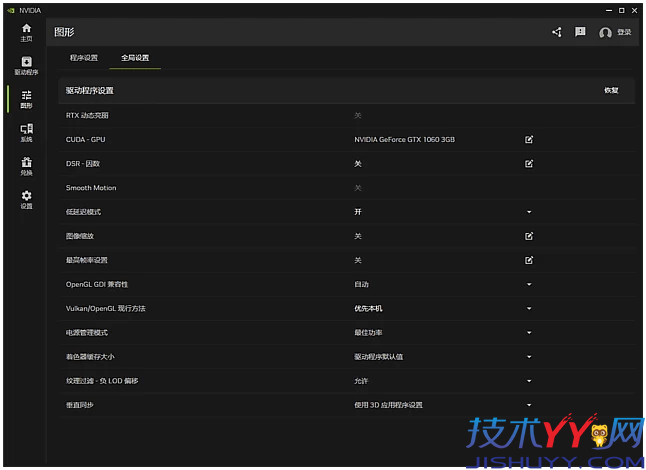The image size is (646, 470).
Task: Click the 开 value for 低延迟模式
Action: pos(358,212)
